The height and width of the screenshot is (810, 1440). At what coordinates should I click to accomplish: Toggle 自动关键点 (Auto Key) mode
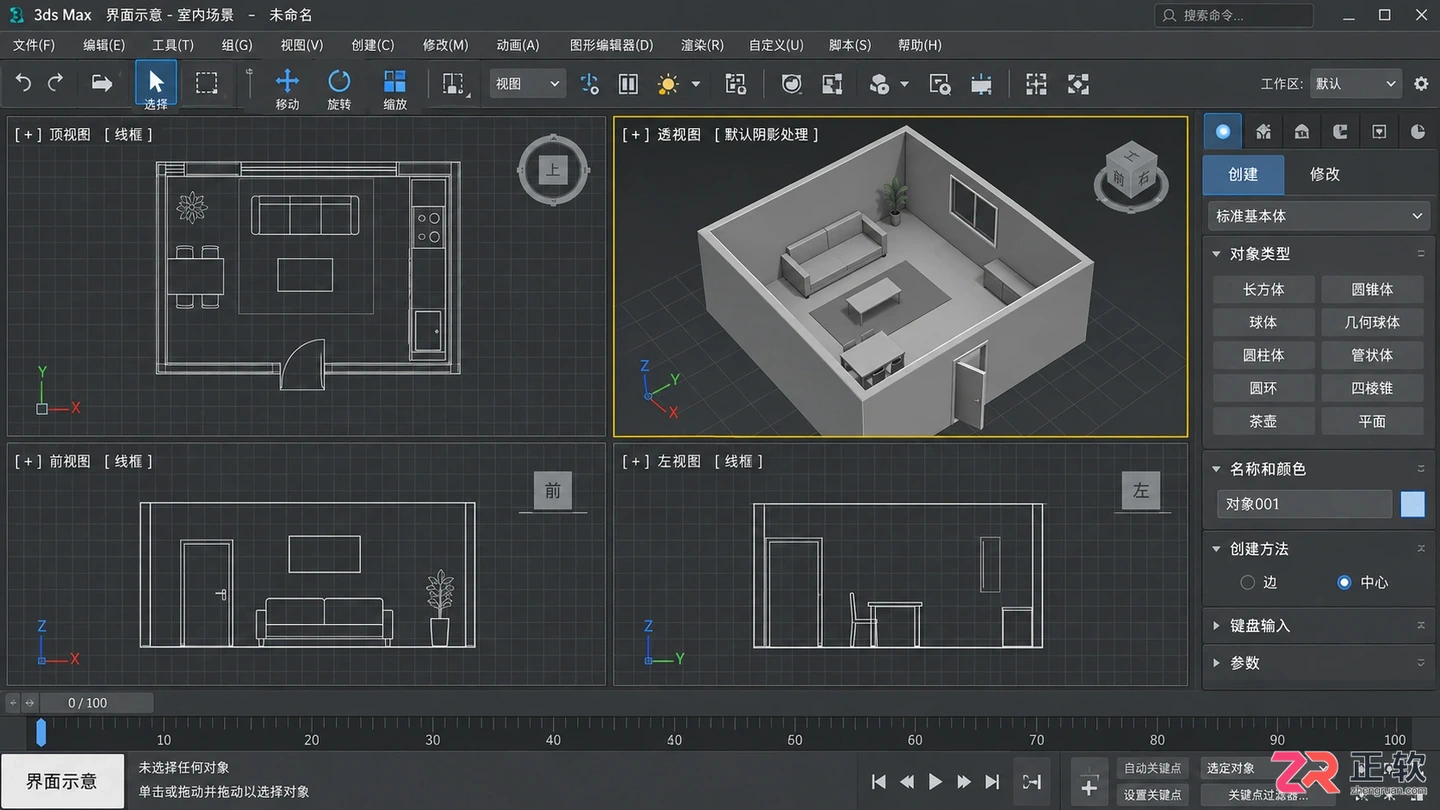(x=1153, y=768)
